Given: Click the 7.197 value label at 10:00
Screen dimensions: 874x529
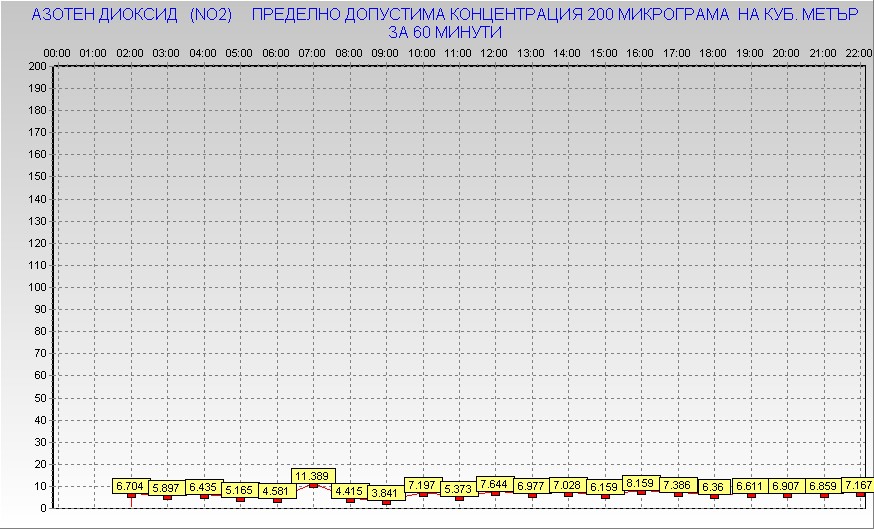Looking at the screenshot, I should (x=422, y=485).
